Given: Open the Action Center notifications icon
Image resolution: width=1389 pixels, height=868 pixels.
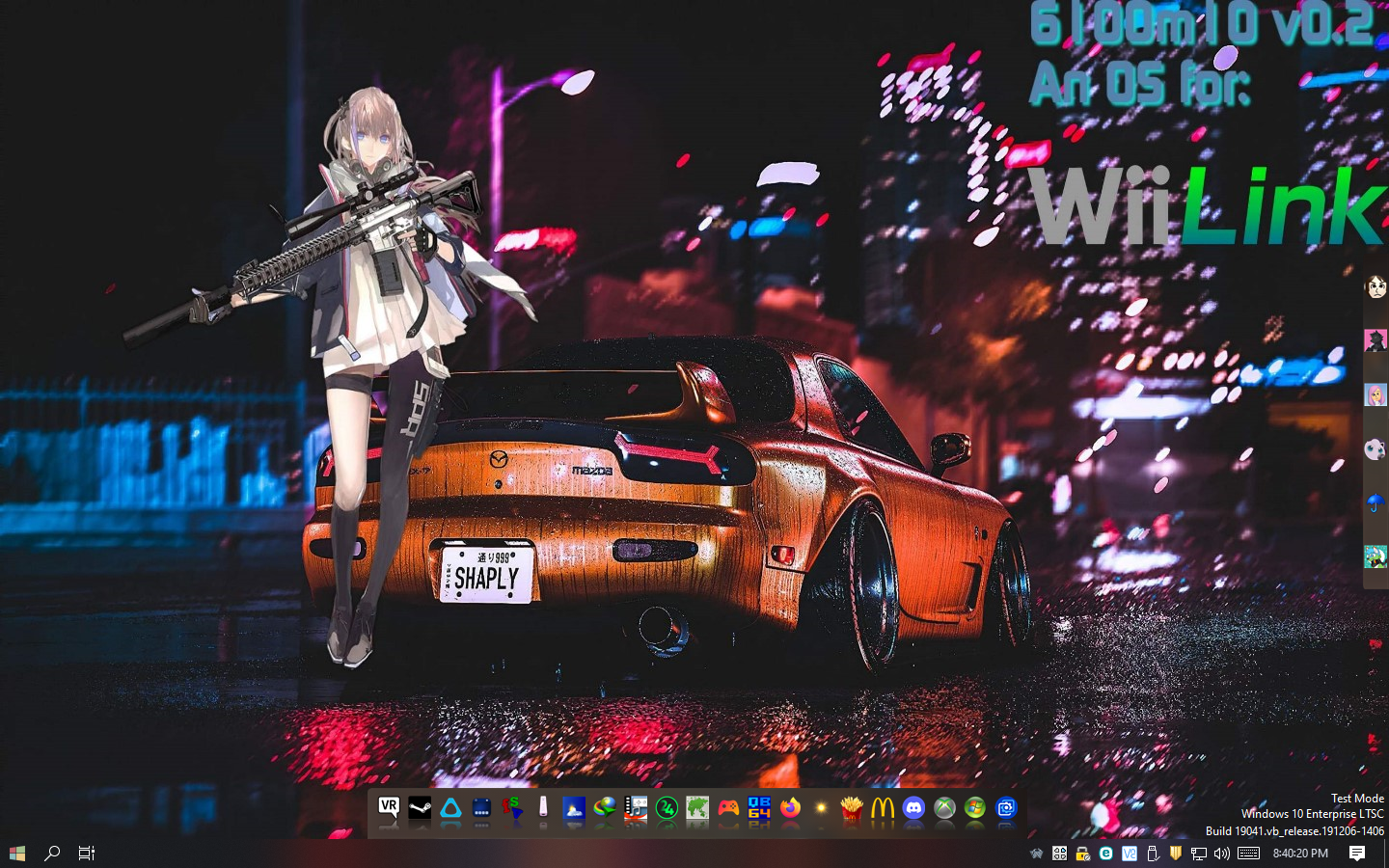Looking at the screenshot, I should pyautogui.click(x=1357, y=854).
